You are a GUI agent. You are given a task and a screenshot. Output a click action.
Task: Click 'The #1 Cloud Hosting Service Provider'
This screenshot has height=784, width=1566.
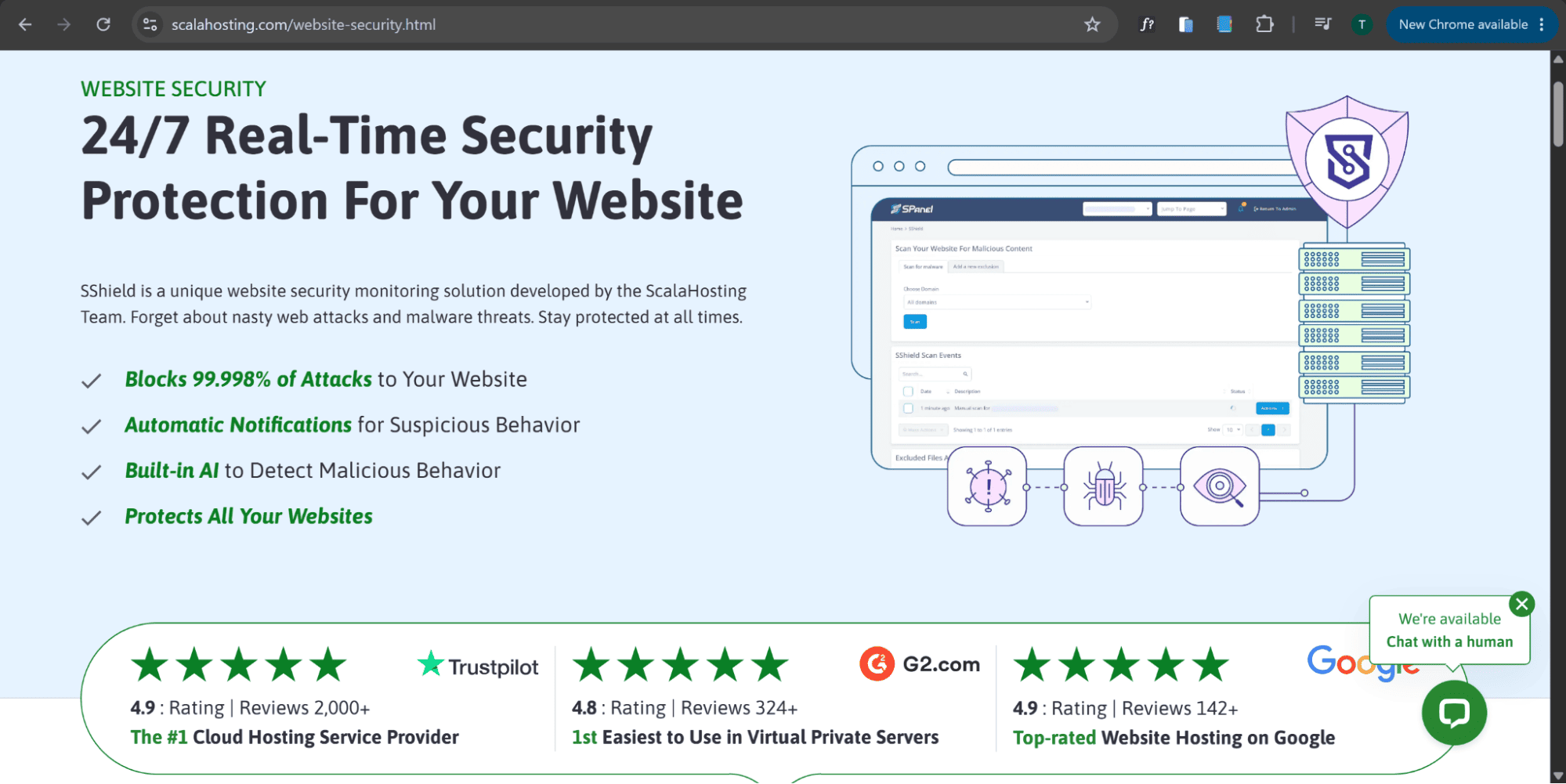[295, 737]
